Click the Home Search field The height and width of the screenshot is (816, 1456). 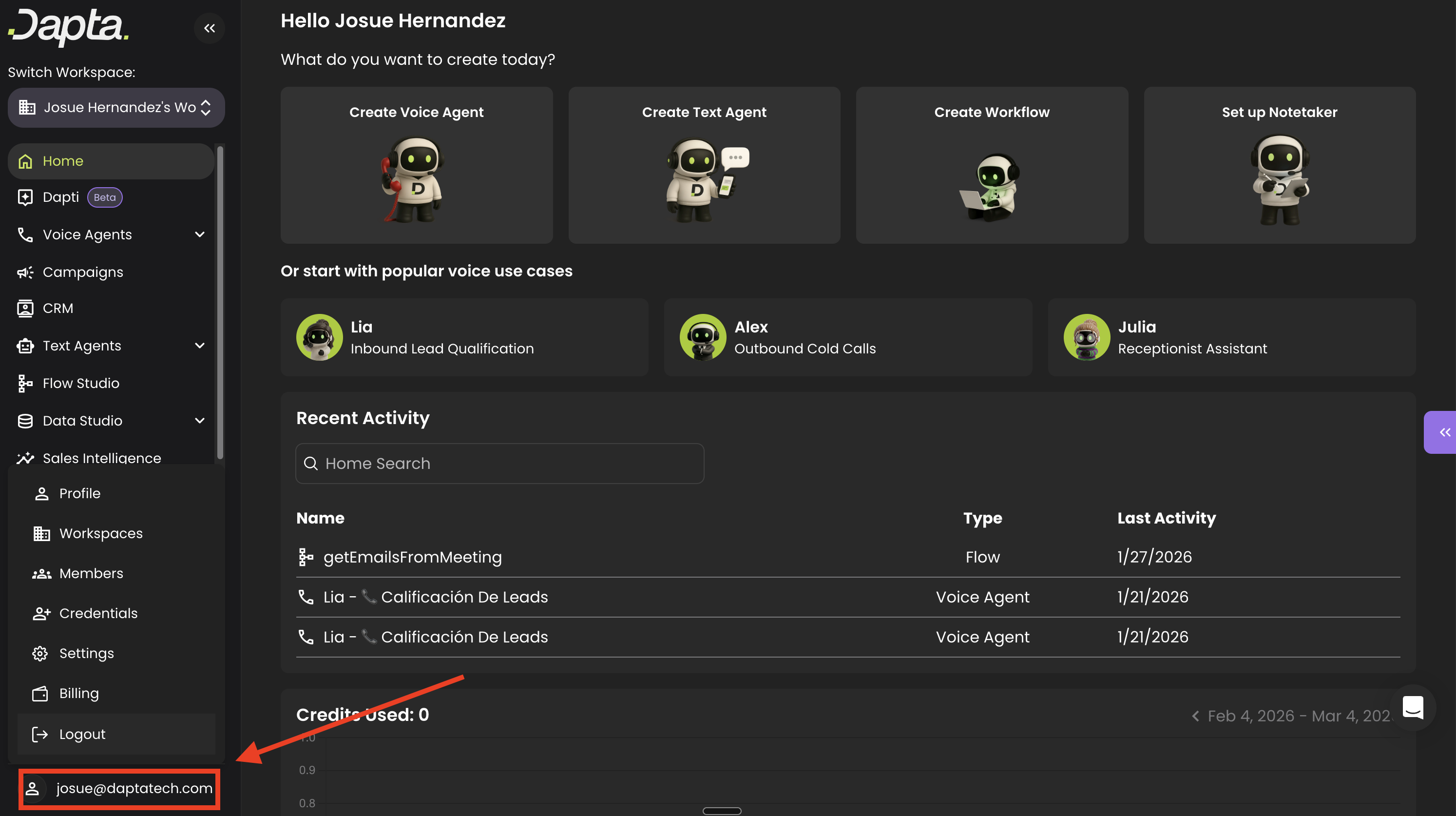pyautogui.click(x=499, y=464)
